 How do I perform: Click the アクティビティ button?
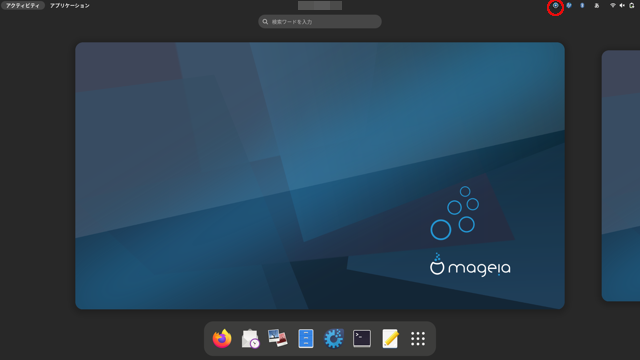22,6
